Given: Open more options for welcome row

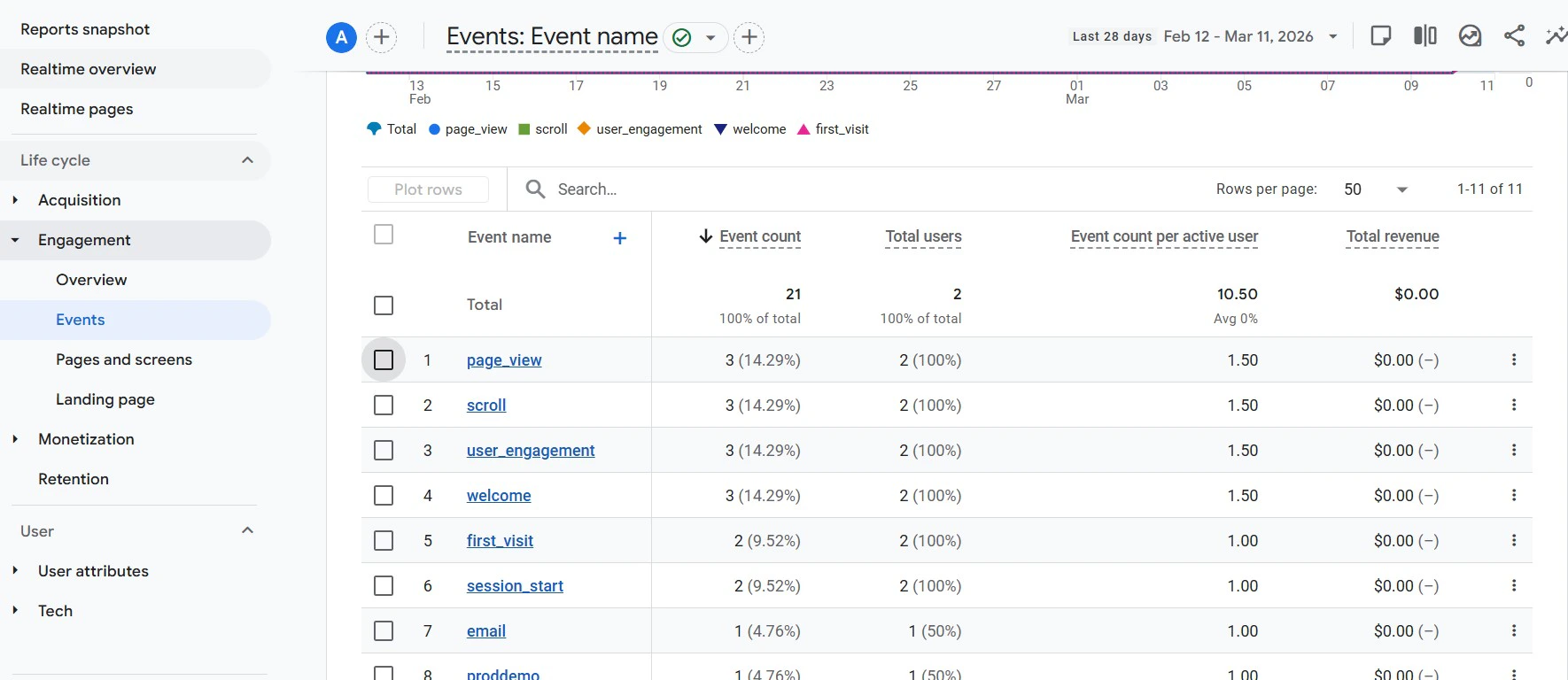Looking at the screenshot, I should (1514, 495).
